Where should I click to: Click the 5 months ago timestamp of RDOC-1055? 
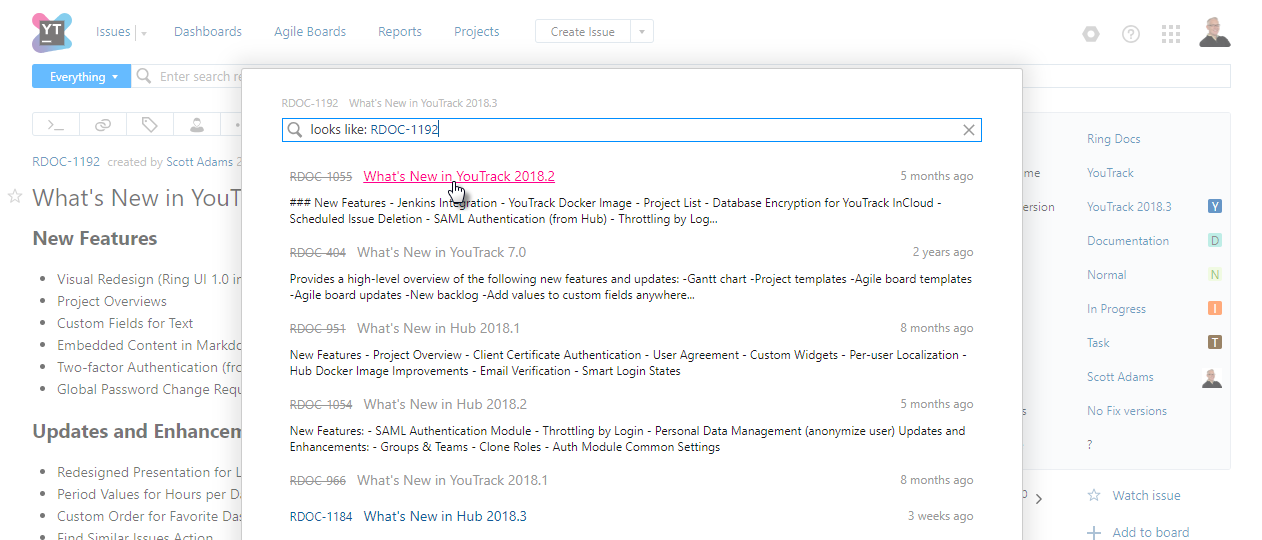pyautogui.click(x=936, y=176)
